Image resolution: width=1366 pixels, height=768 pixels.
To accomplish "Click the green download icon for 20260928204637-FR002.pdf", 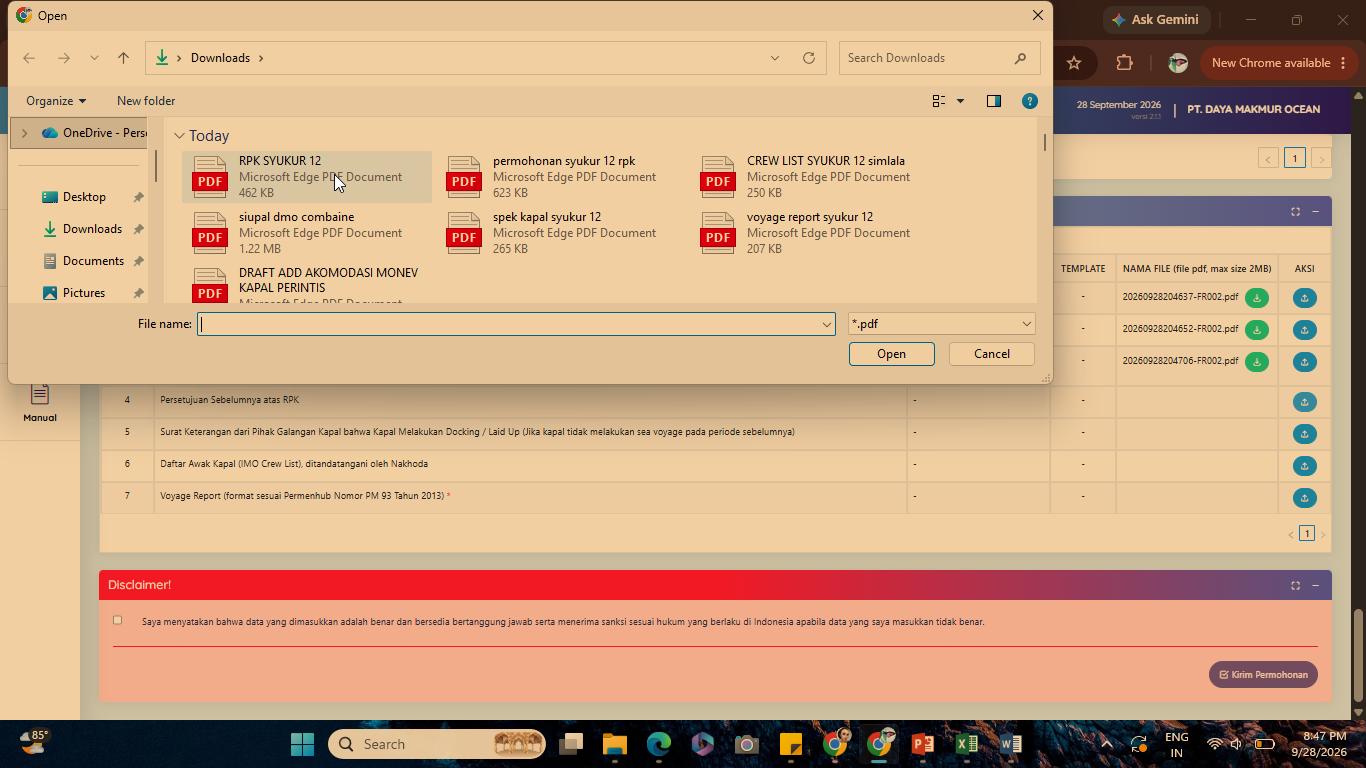I will pos(1257,298).
